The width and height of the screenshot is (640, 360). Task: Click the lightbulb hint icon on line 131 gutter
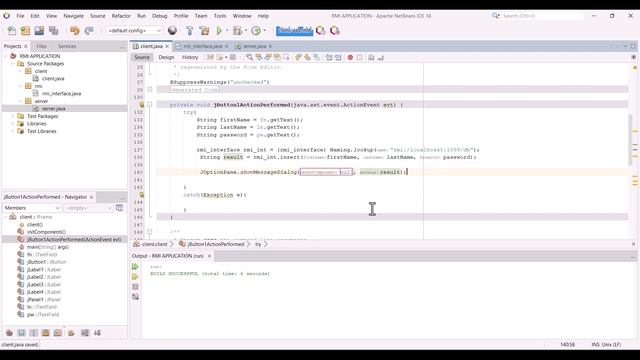[x=142, y=105]
